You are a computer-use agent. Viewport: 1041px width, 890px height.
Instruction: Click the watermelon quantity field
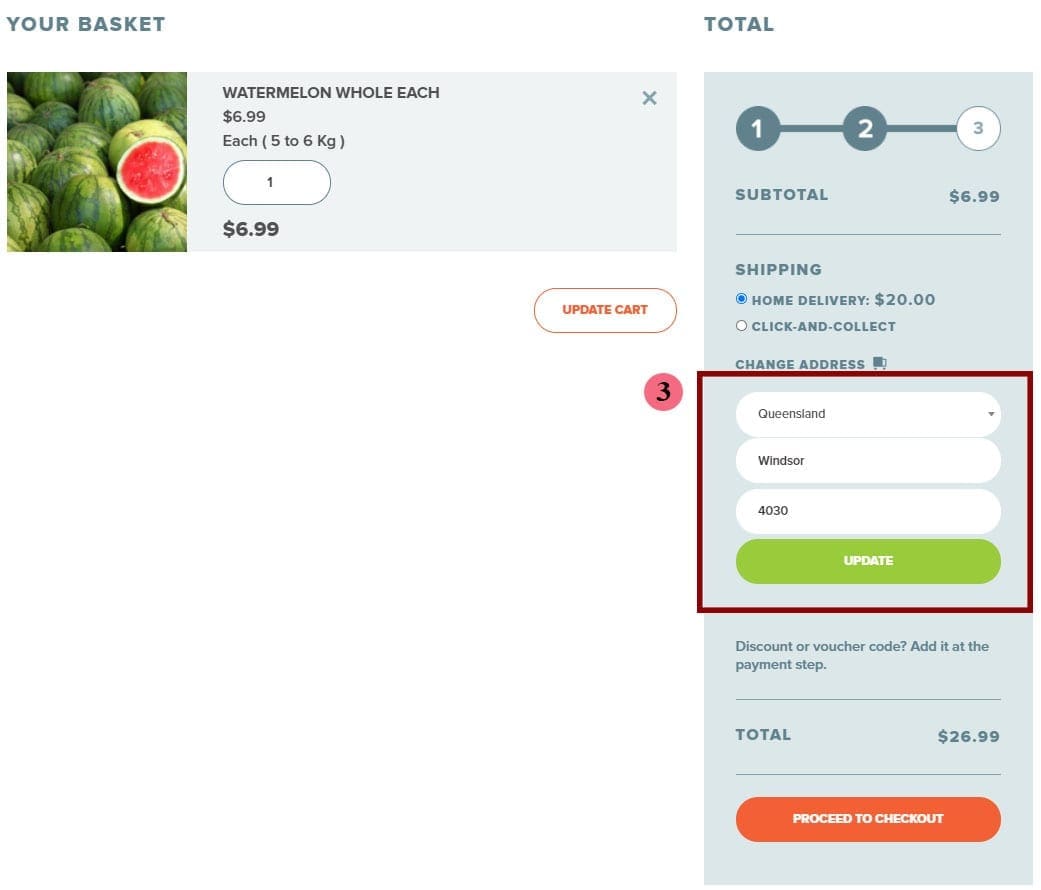[x=277, y=183]
